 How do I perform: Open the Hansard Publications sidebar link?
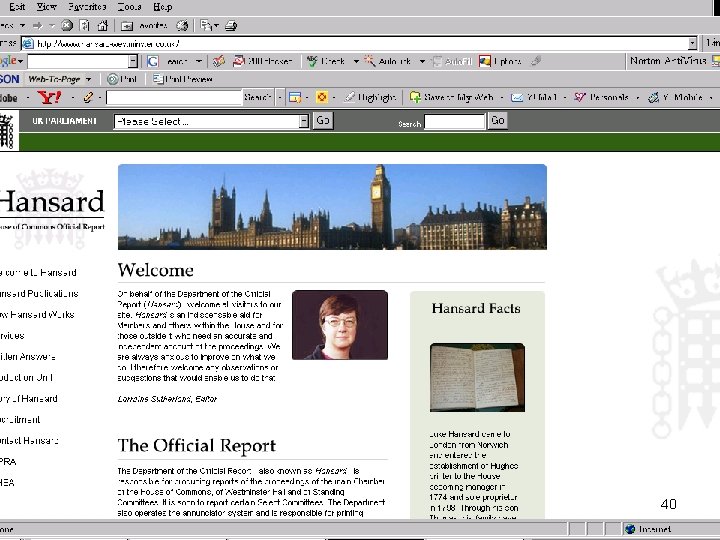tap(39, 293)
